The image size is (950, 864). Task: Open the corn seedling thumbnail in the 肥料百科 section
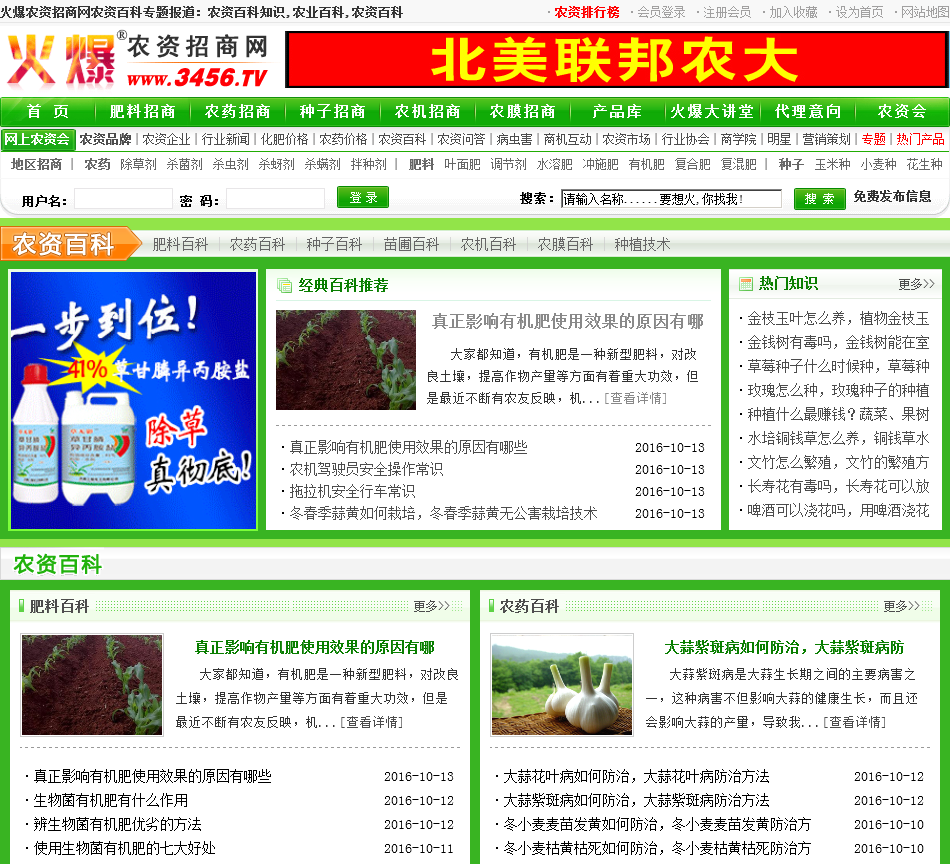tap(92, 685)
